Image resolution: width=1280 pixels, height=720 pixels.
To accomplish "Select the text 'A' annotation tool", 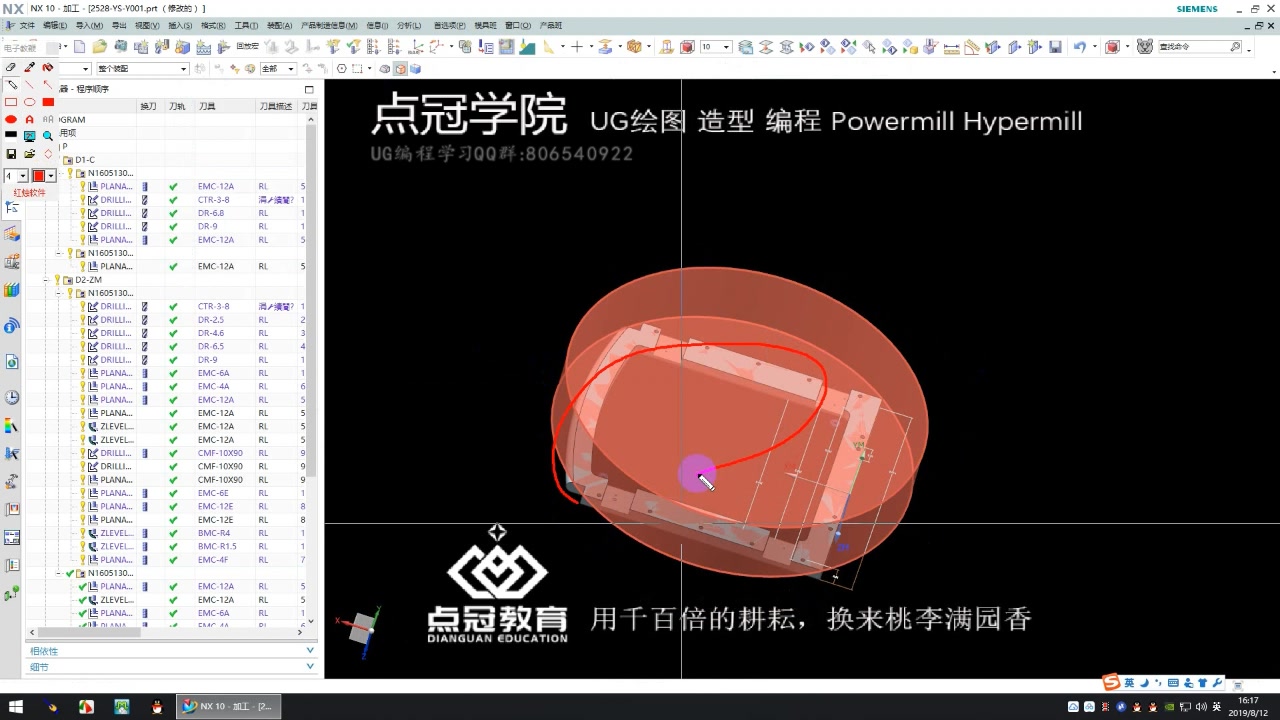I will 29,117.
